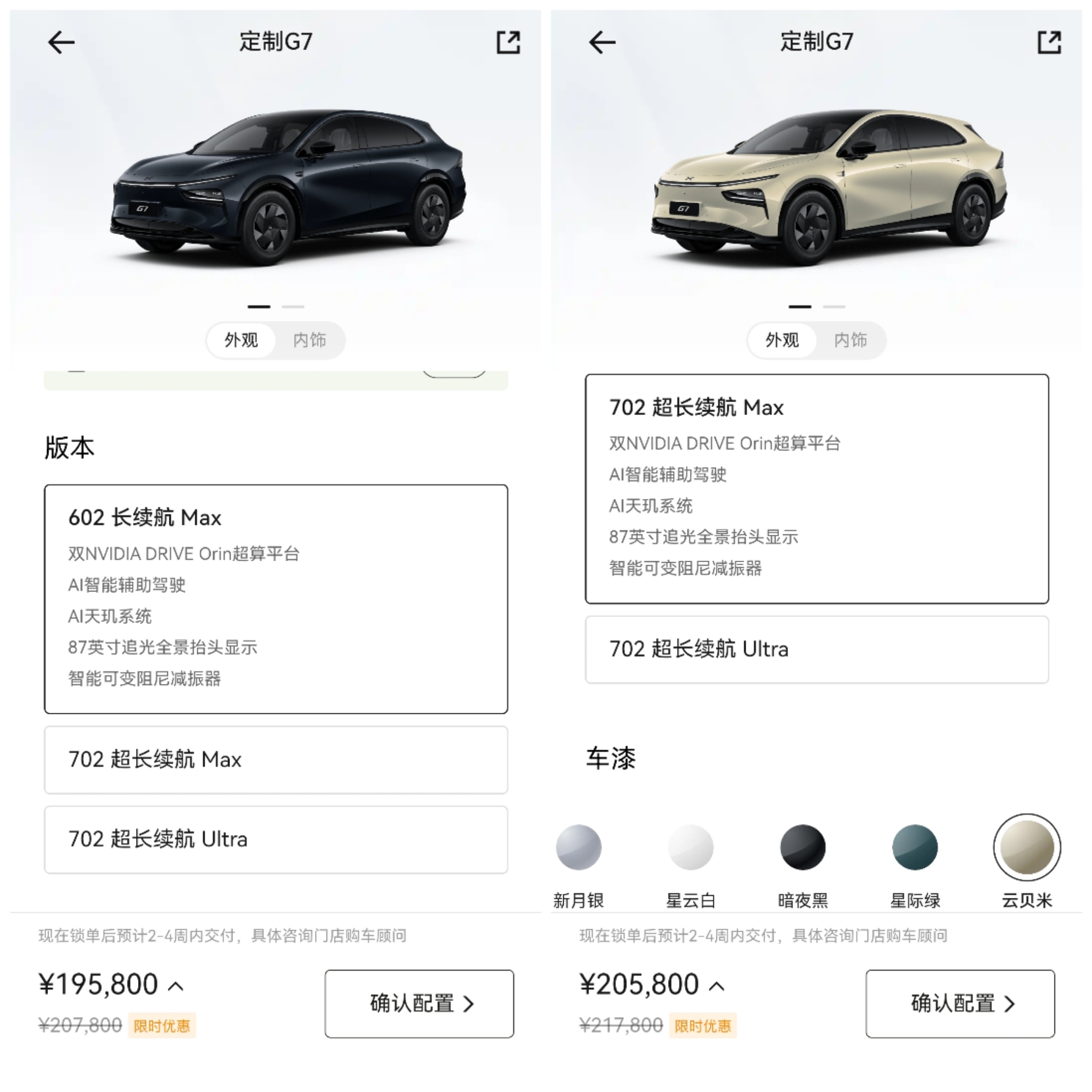Screen dimensions: 1092x1092
Task: Open 外观 tab on right screen
Action: click(x=782, y=340)
